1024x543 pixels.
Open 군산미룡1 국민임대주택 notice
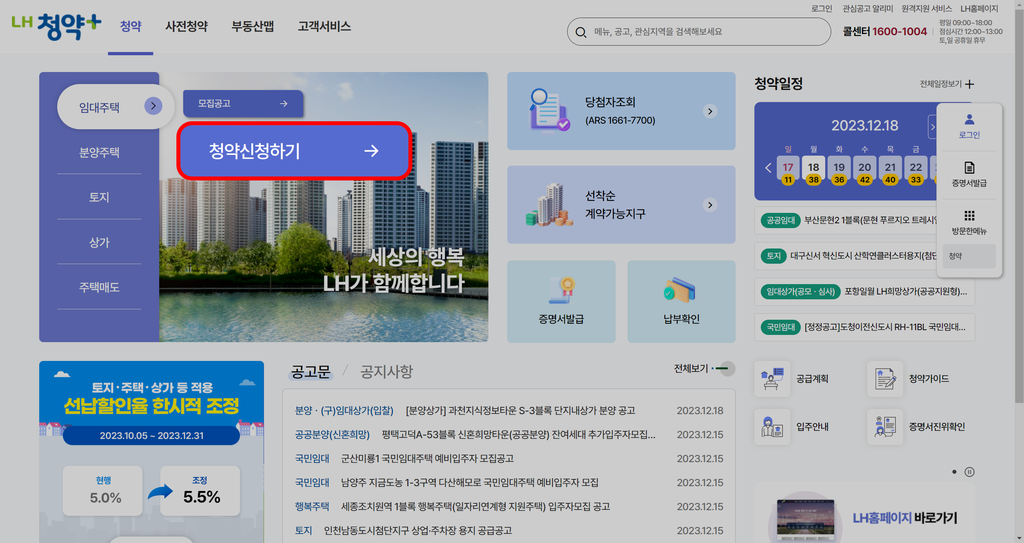coord(427,459)
